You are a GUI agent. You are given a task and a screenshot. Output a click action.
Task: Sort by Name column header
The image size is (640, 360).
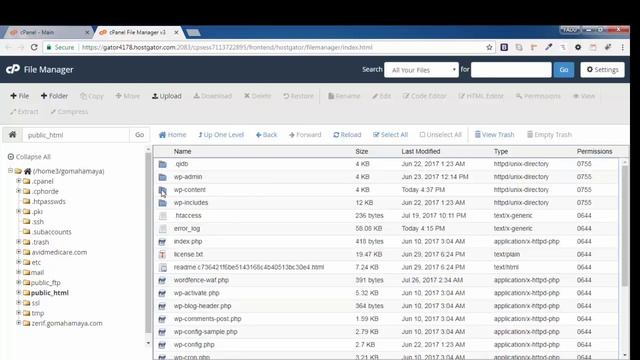pyautogui.click(x=182, y=151)
